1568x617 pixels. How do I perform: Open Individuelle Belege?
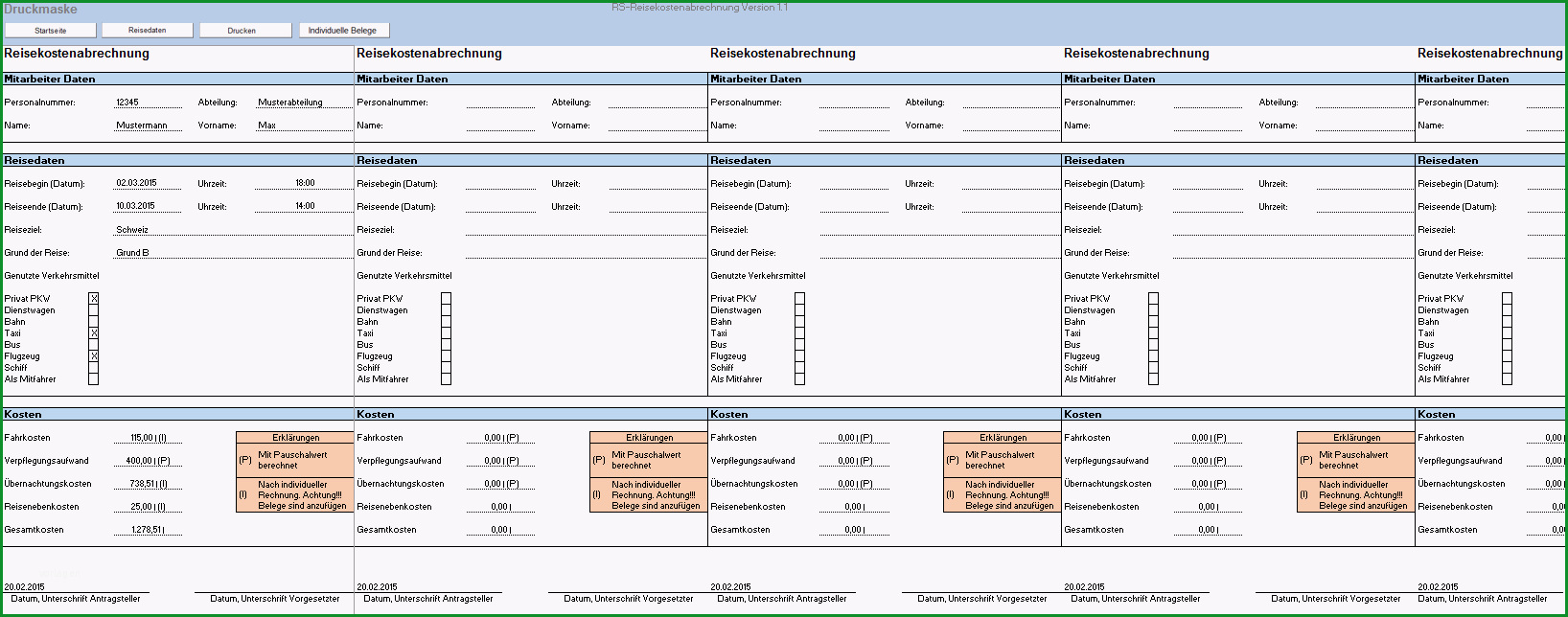tap(344, 31)
